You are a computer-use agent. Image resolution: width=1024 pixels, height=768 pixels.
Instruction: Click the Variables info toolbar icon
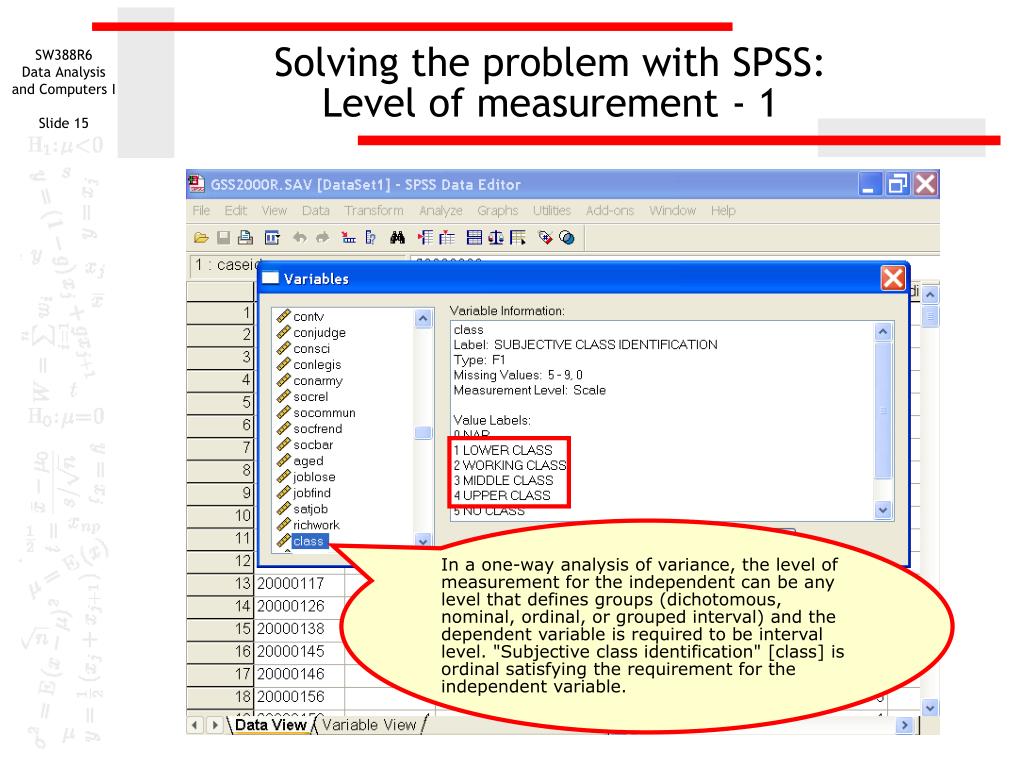[x=370, y=238]
